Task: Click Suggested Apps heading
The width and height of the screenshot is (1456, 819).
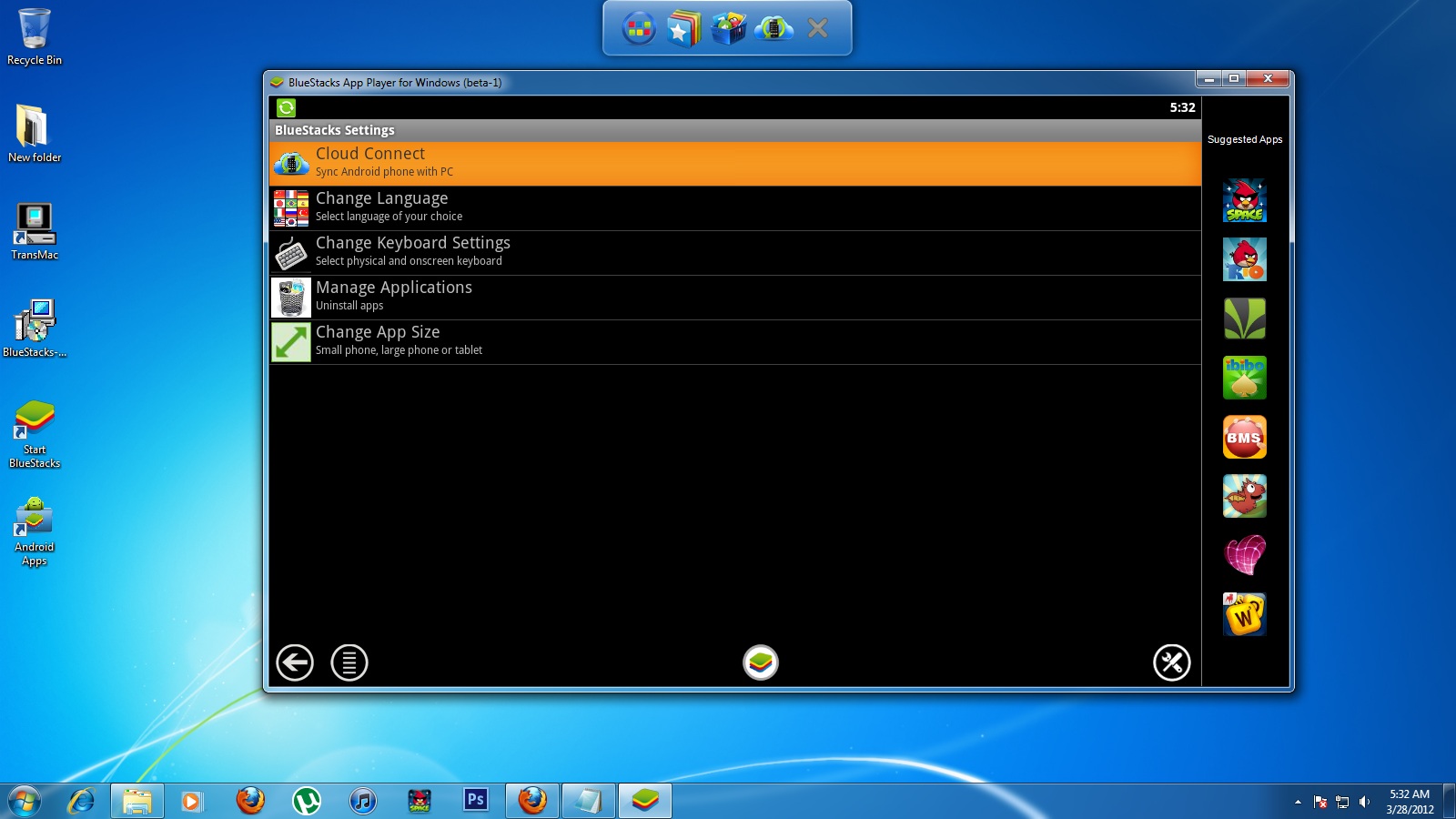Action: click(1245, 139)
